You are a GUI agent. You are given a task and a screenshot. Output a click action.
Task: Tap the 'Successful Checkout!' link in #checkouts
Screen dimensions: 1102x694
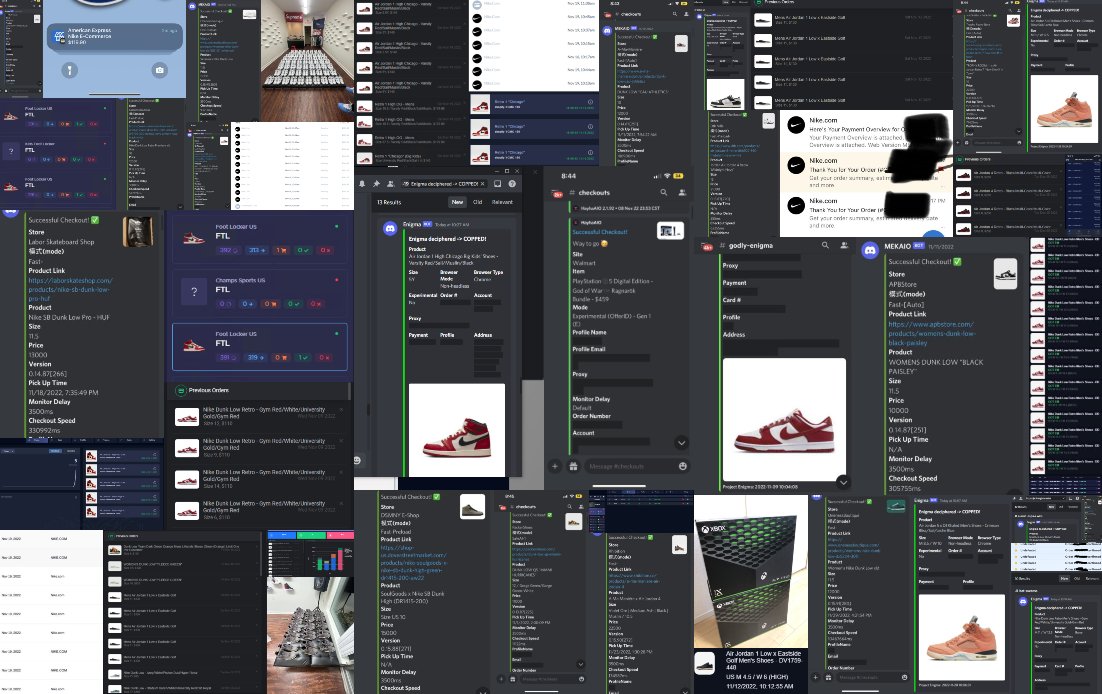599,231
